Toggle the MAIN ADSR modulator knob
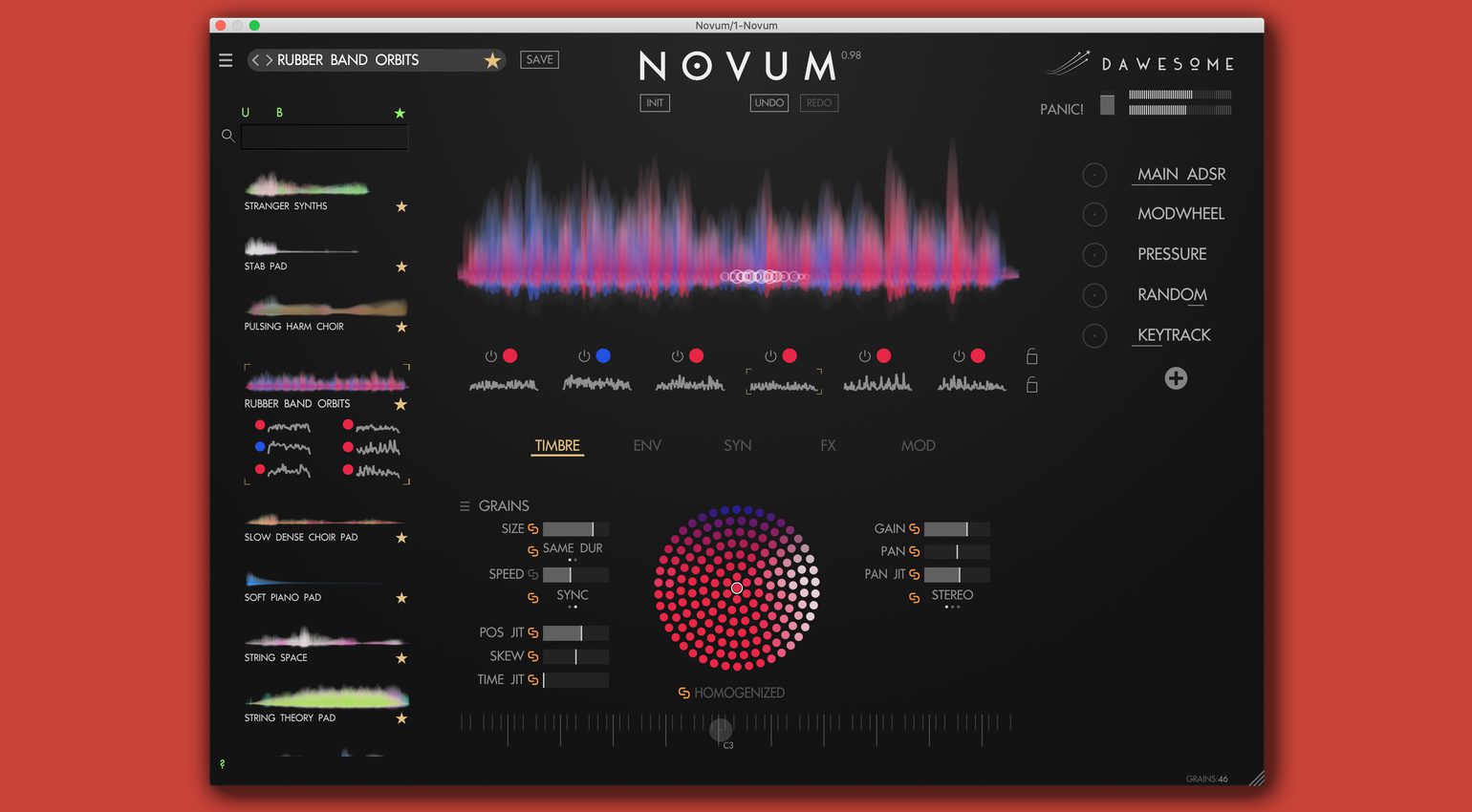Viewport: 1472px width, 812px height. [1094, 175]
